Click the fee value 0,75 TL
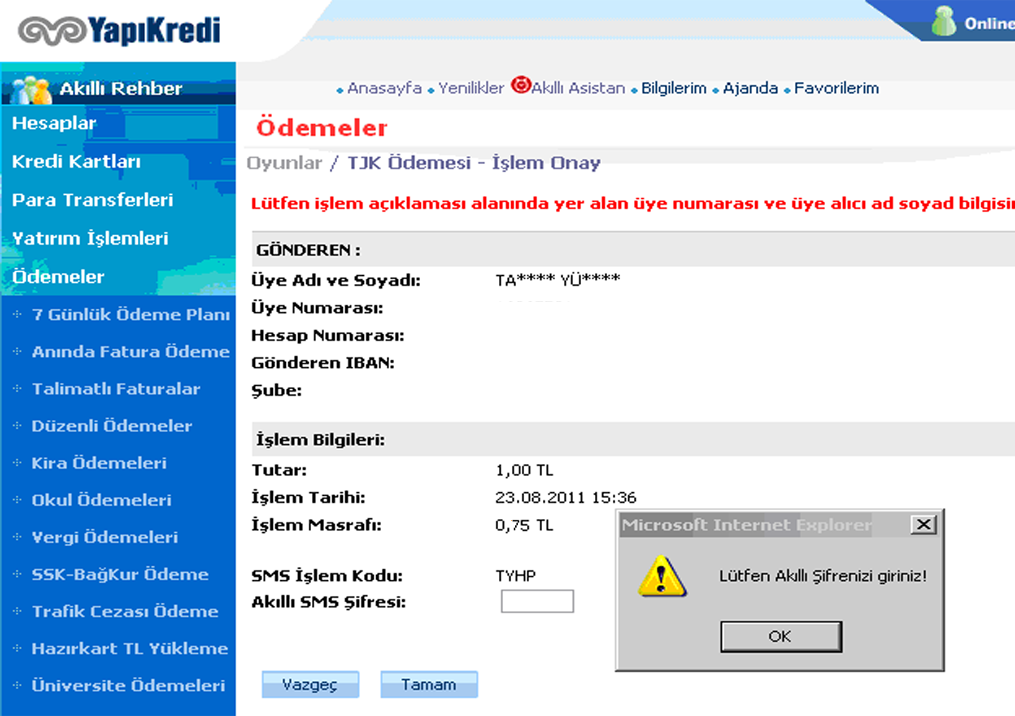The image size is (1015, 716). pos(524,525)
